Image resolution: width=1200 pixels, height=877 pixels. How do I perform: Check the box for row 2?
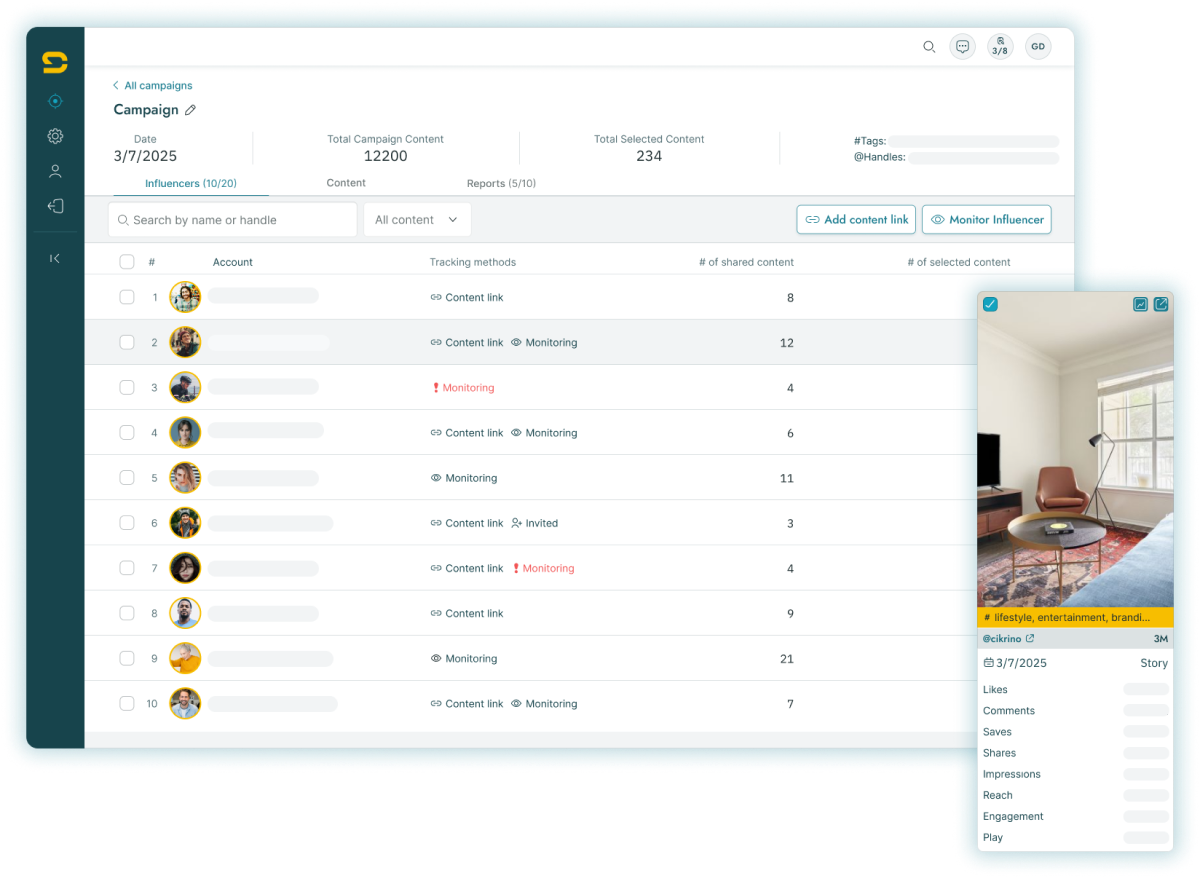[127, 342]
